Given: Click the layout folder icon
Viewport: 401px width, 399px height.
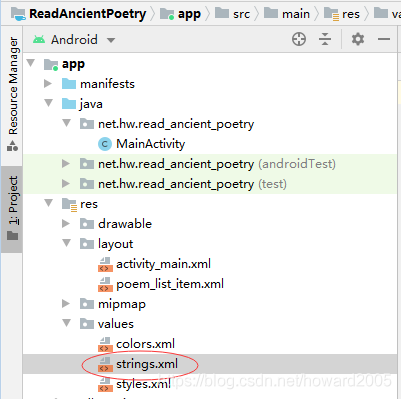Looking at the screenshot, I should click(x=87, y=244).
